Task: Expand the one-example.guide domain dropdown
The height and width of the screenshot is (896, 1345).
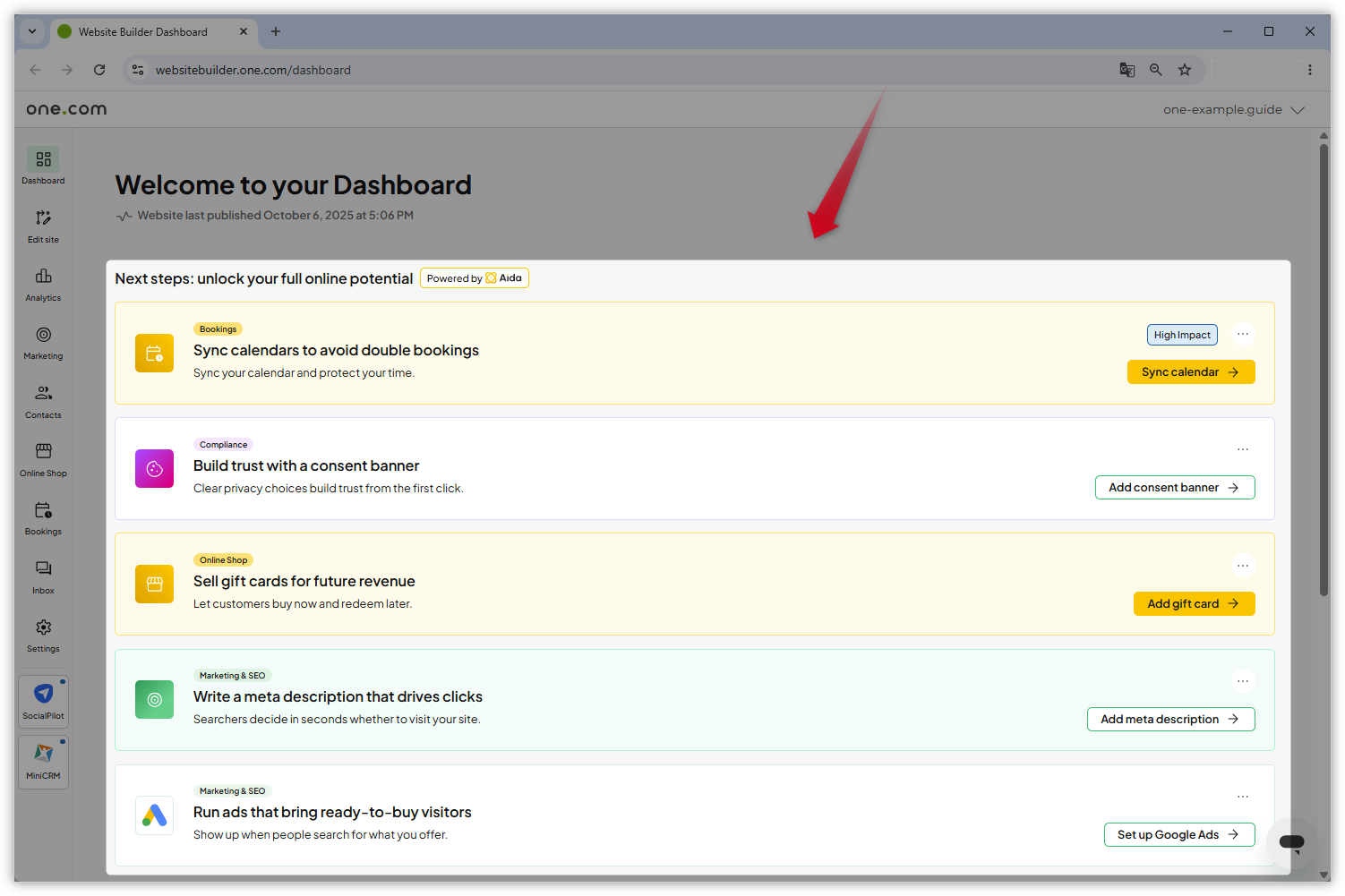Action: (1233, 109)
